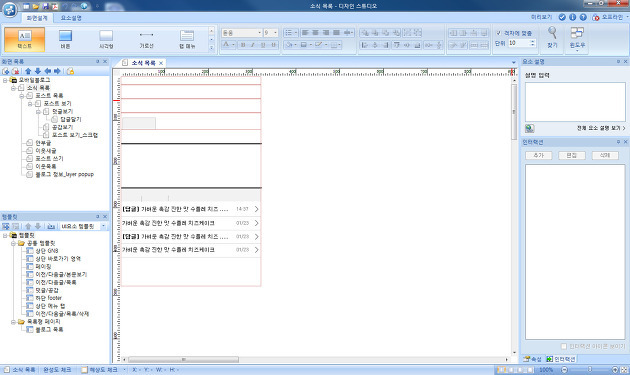Click 완성도 체크 in status bar

coord(57,370)
